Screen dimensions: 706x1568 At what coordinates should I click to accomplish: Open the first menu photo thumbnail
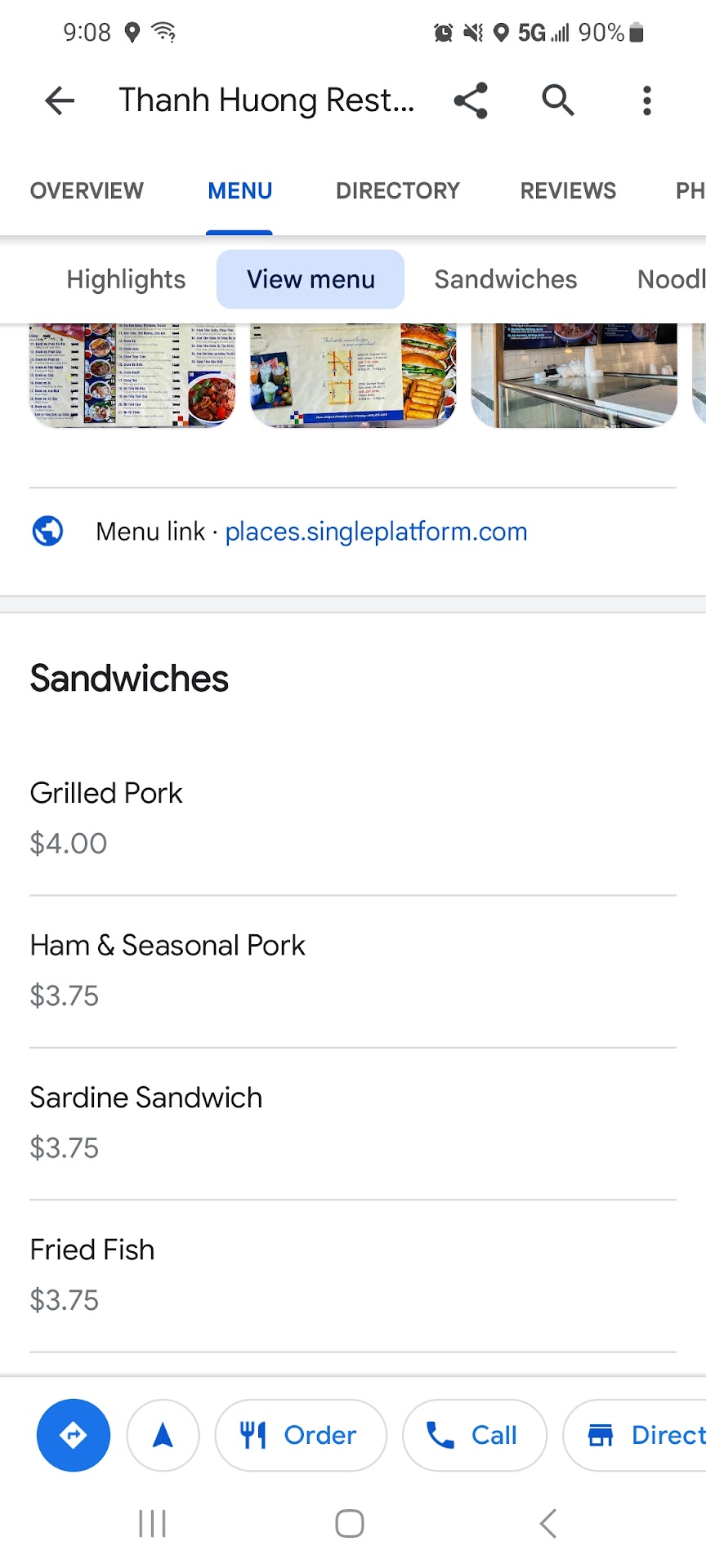(132, 375)
